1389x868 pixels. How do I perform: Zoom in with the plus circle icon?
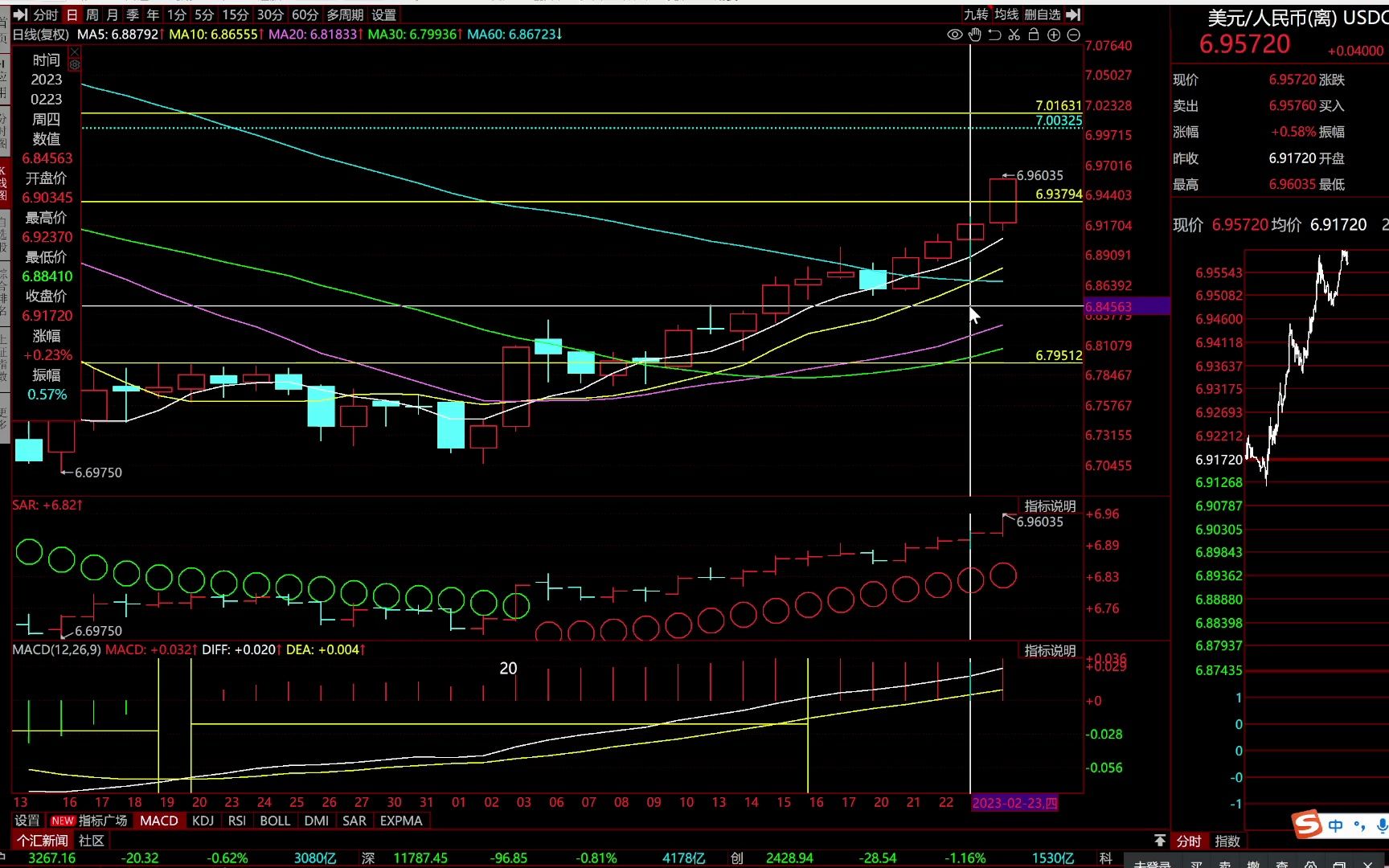pyautogui.click(x=1054, y=35)
